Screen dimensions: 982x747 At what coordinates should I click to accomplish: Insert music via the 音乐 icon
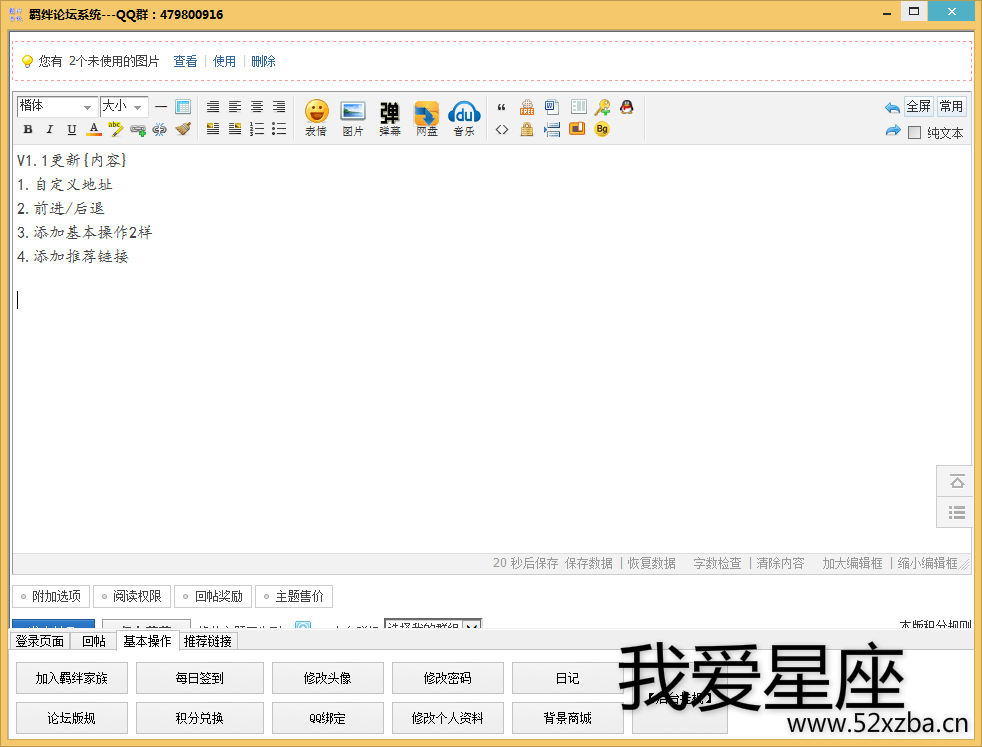(x=464, y=117)
